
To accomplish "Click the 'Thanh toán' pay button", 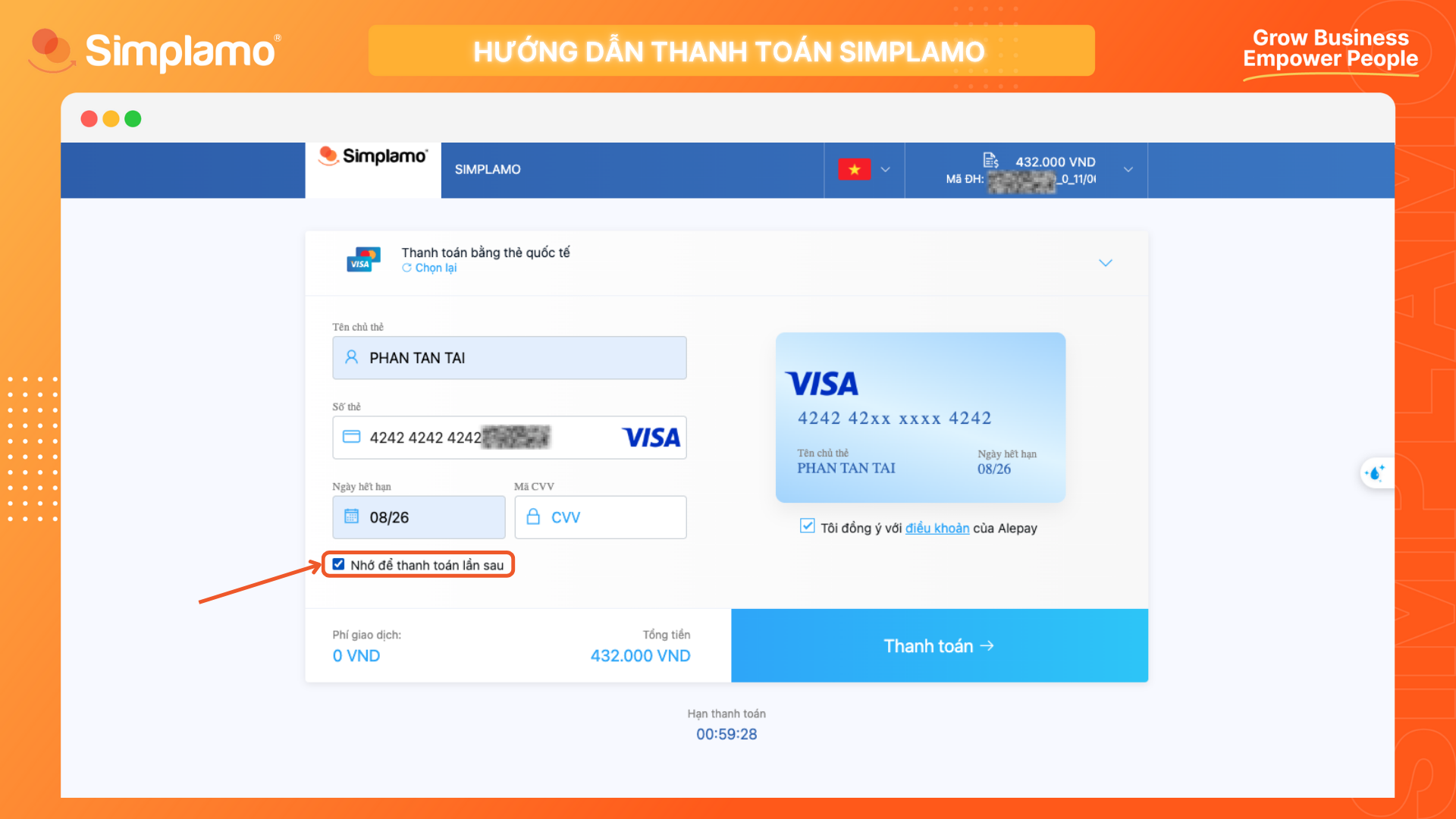I will coord(940,645).
